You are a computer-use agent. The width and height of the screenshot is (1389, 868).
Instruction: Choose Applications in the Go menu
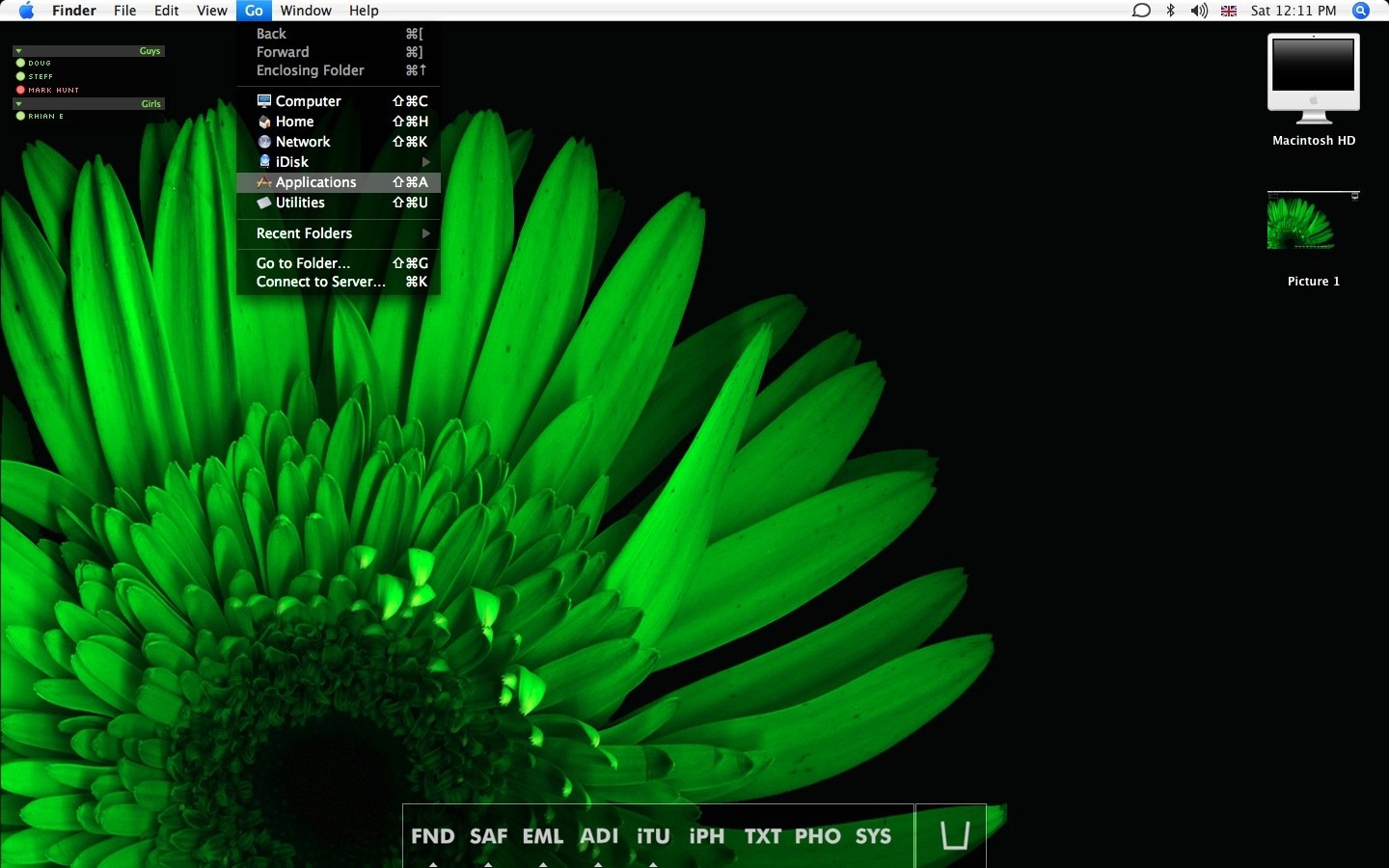[x=339, y=182]
